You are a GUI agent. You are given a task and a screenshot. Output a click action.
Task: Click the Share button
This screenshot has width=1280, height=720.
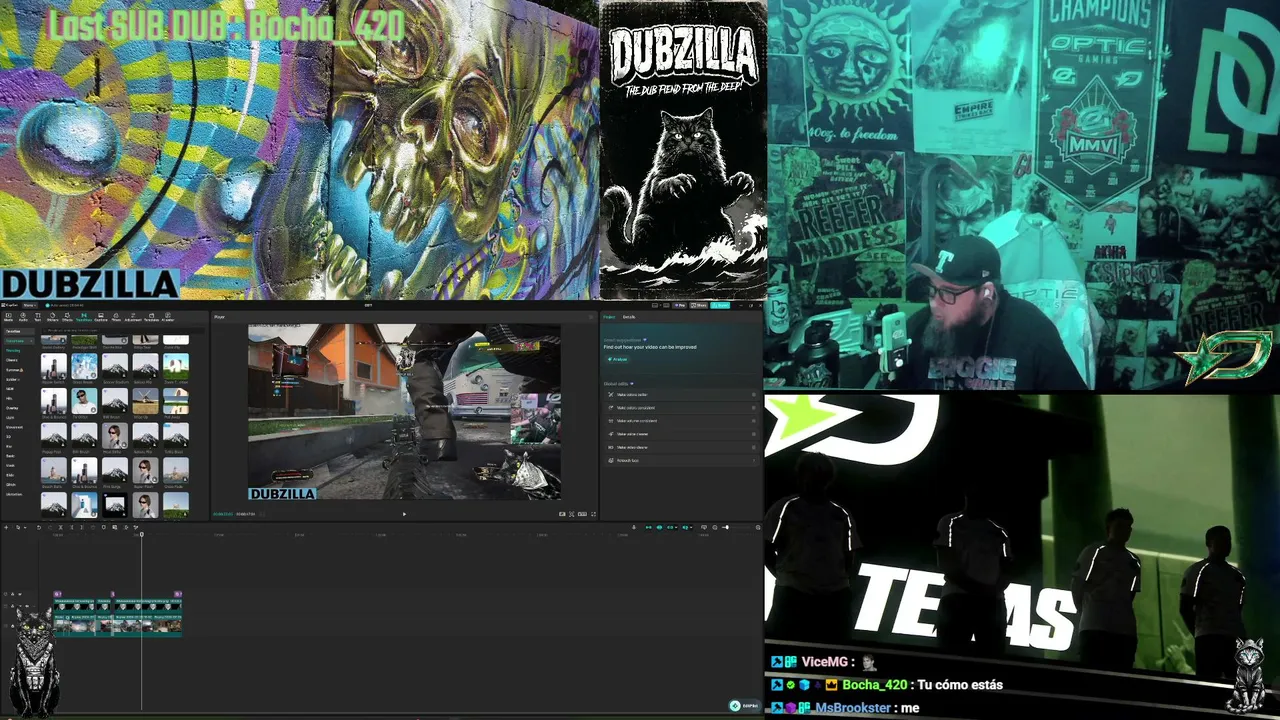701,305
